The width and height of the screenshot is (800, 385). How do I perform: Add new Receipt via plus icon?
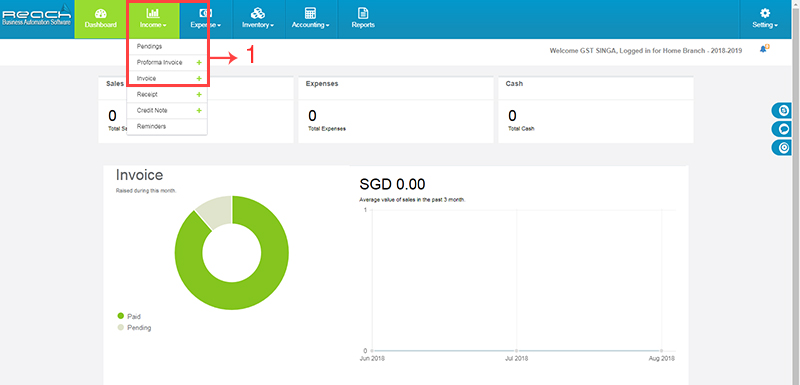199,94
